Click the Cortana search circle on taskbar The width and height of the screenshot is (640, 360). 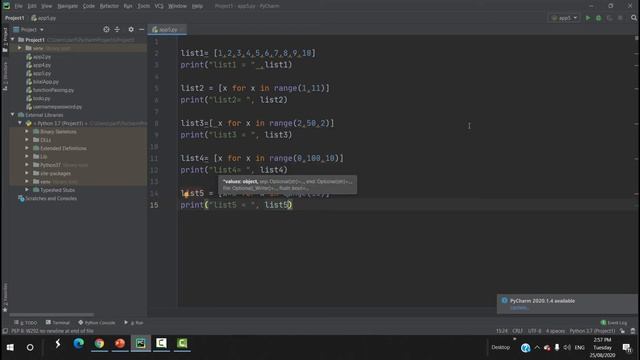click(x=30, y=347)
